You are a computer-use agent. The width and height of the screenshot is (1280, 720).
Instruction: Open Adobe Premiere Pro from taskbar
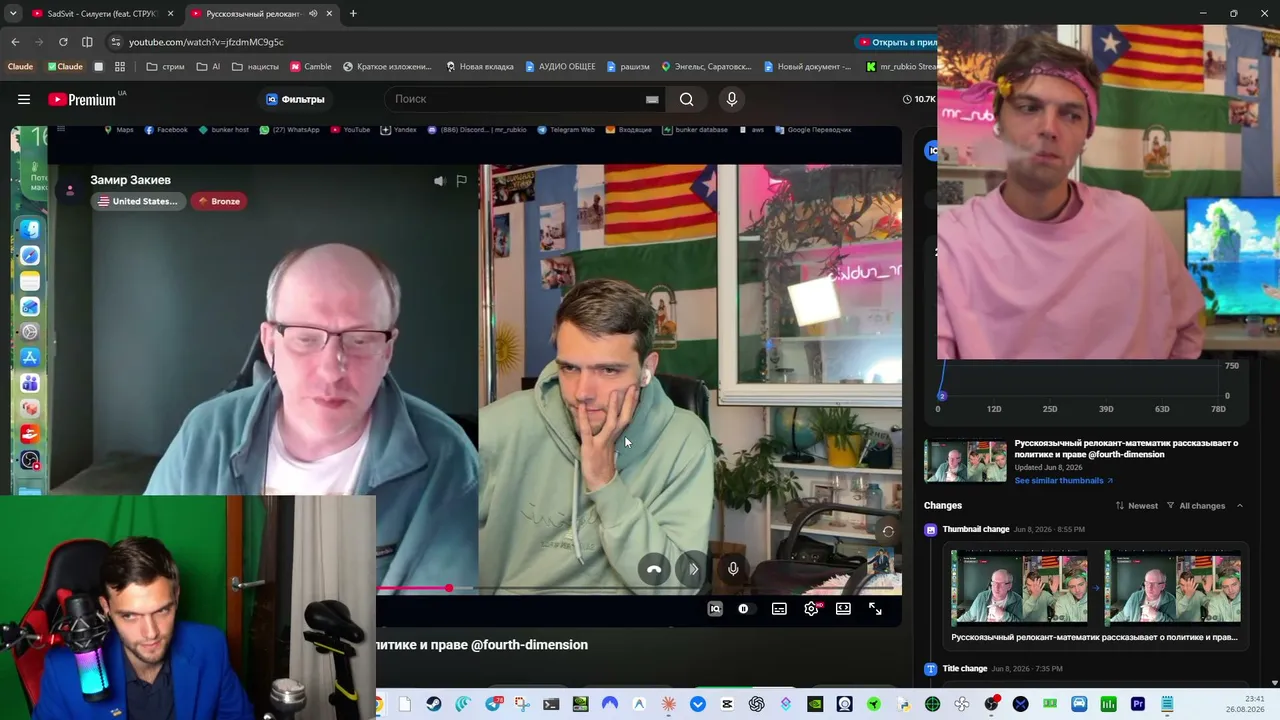pyautogui.click(x=1138, y=704)
